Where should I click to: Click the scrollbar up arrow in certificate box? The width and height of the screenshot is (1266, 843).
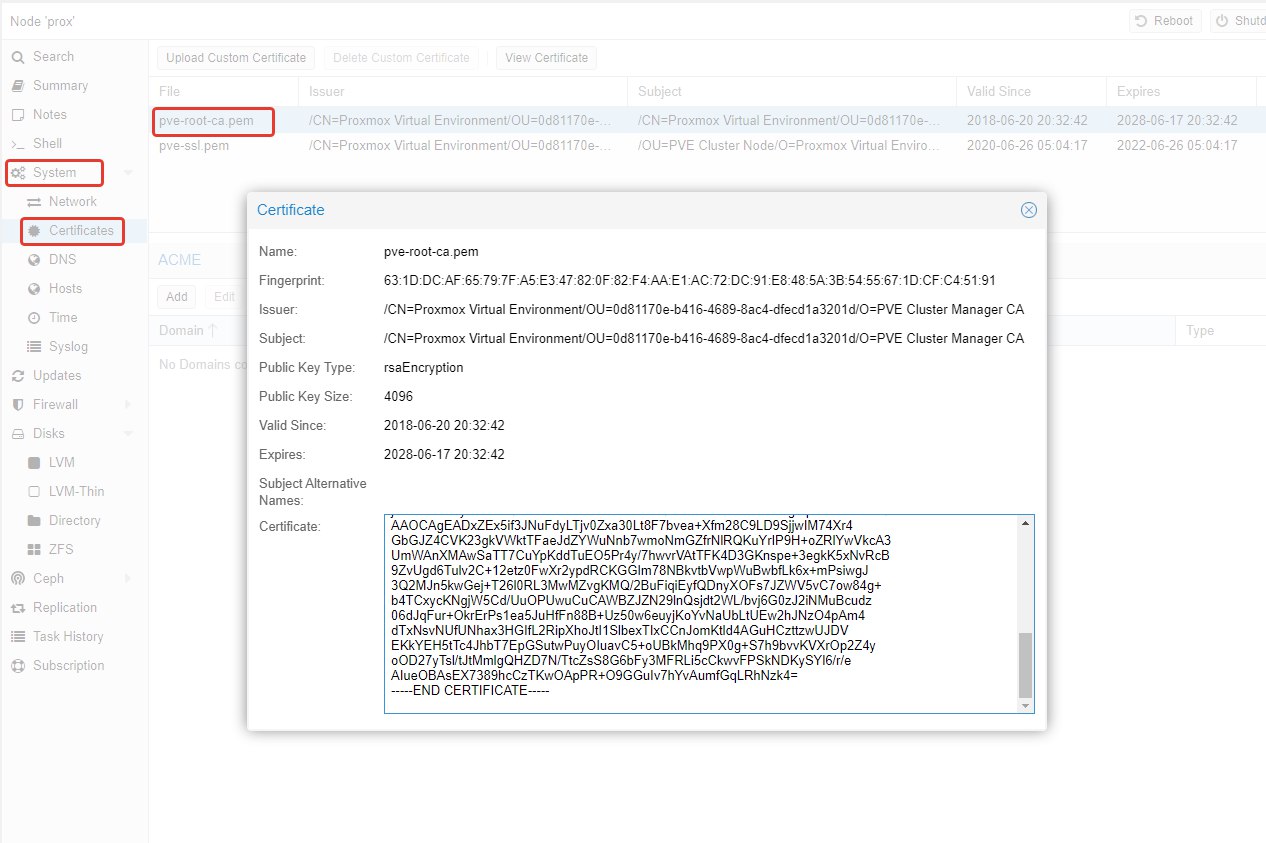coord(1025,523)
